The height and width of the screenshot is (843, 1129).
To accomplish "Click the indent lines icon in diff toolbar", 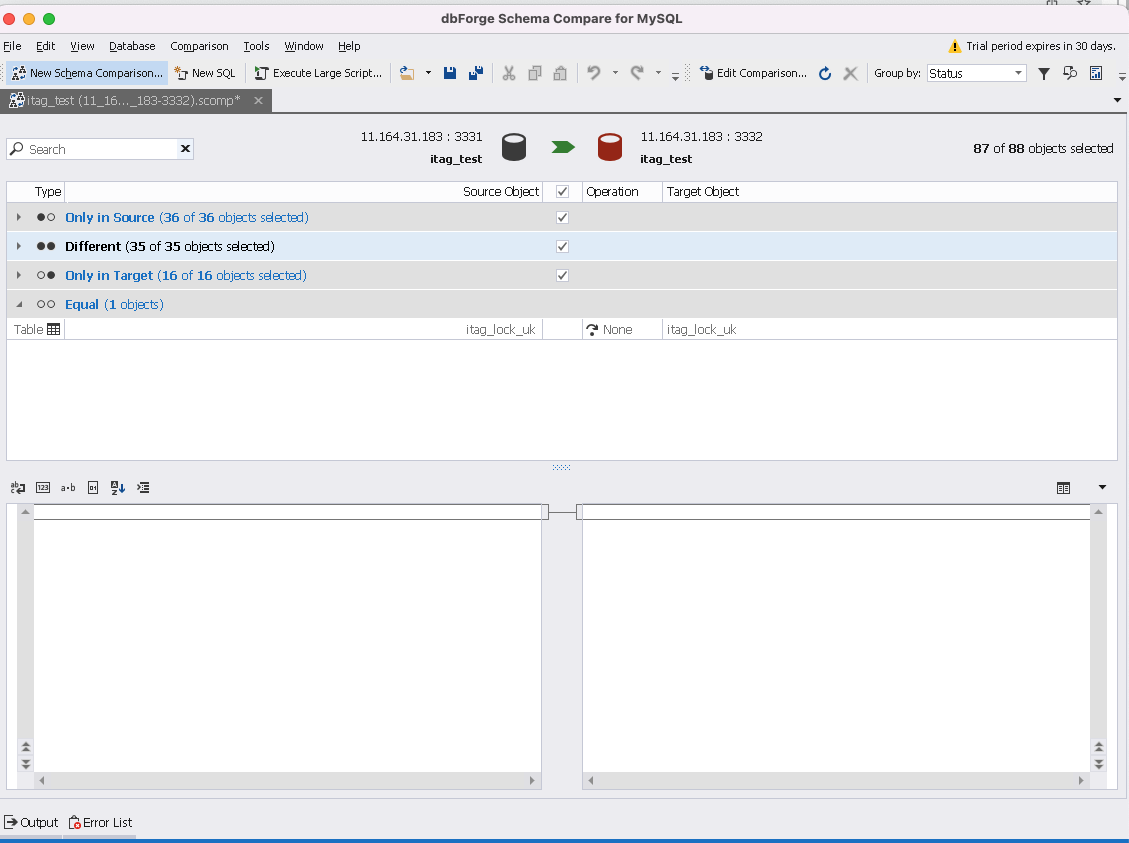I will (143, 487).
